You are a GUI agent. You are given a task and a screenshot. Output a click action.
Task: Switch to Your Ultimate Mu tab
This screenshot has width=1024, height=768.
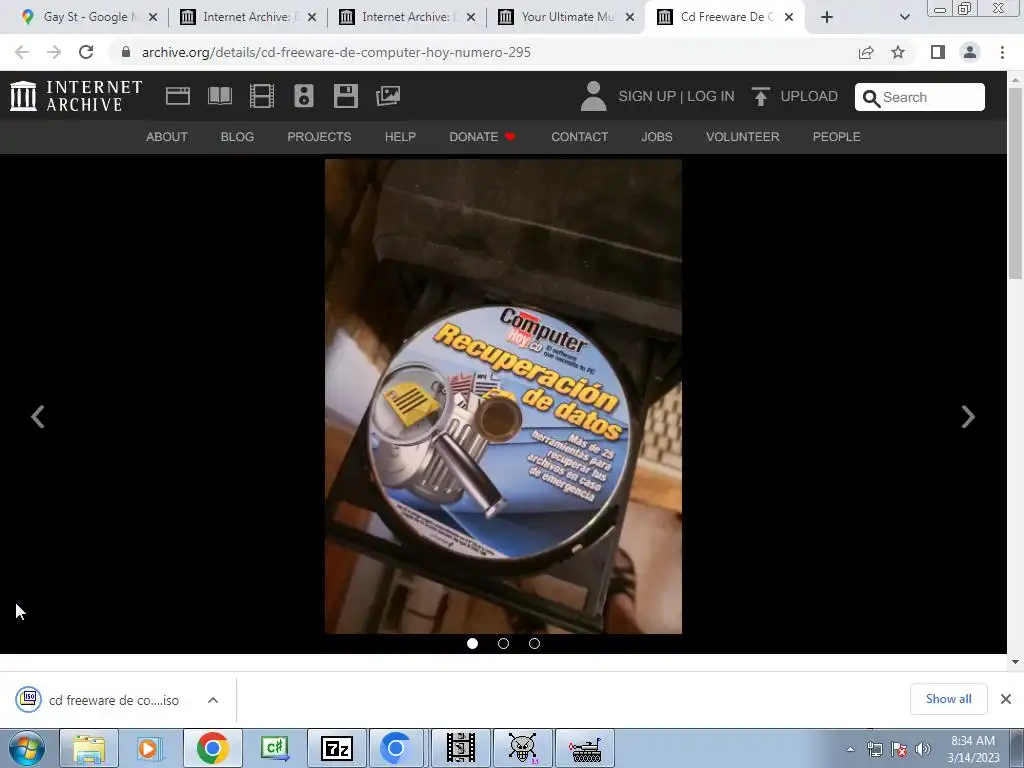point(567,17)
